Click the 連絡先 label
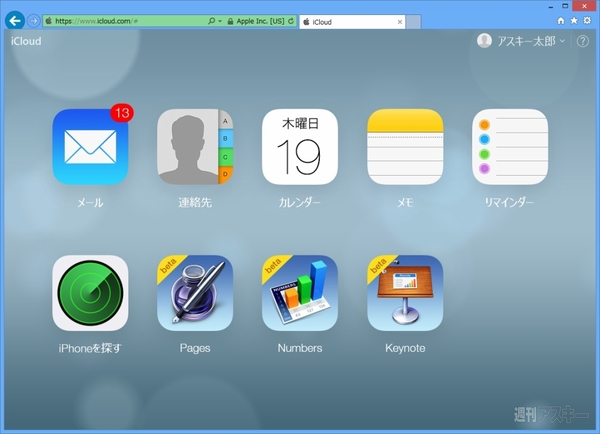Viewport: 600px width, 434px height. [195, 202]
